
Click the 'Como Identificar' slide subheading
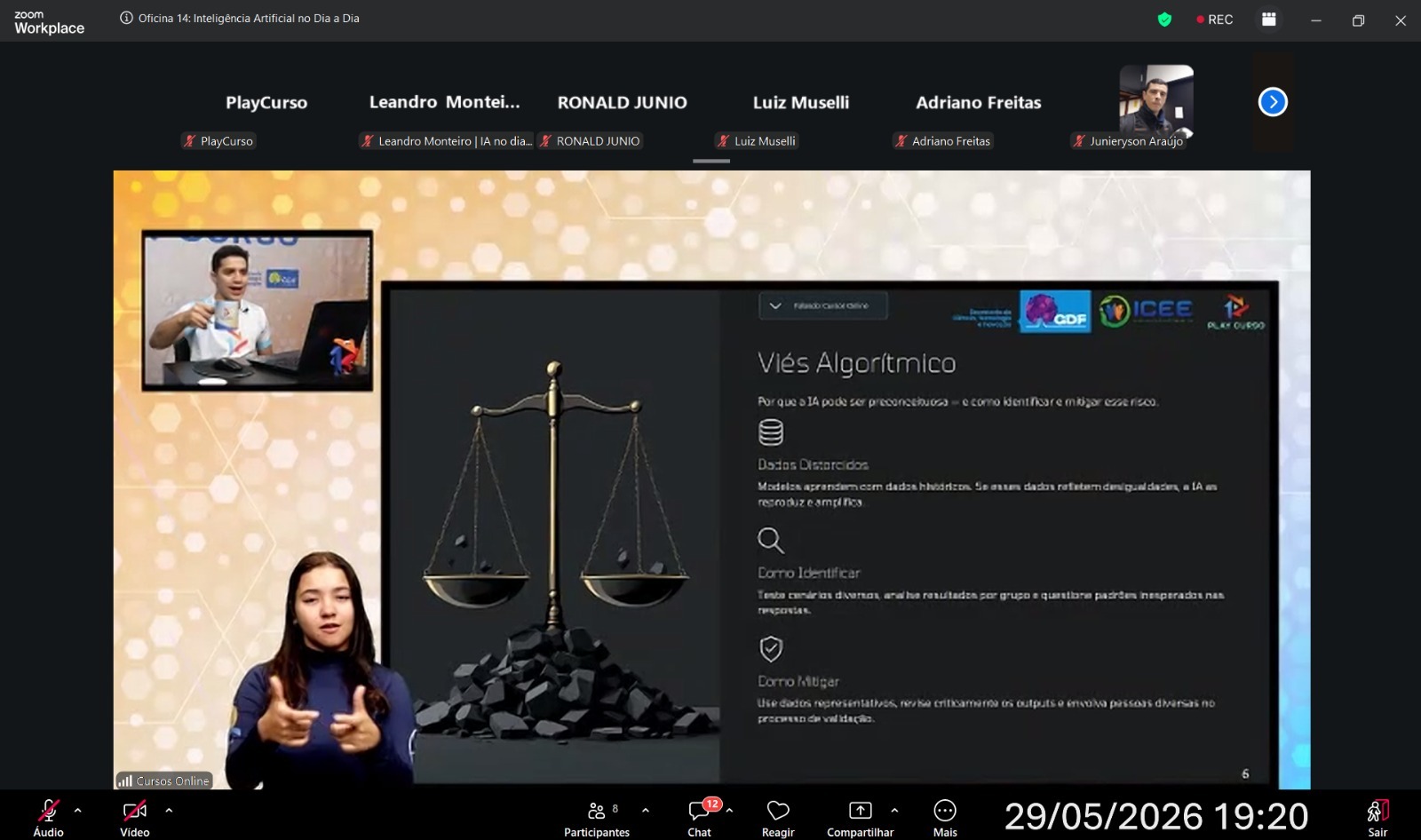(x=809, y=574)
